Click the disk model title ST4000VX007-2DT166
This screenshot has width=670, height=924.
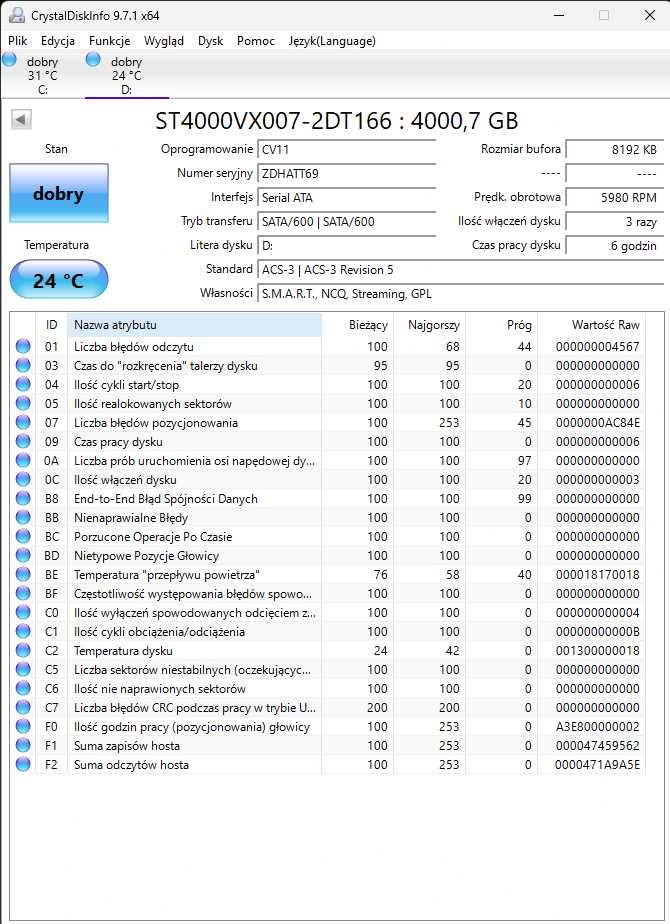pos(336,121)
